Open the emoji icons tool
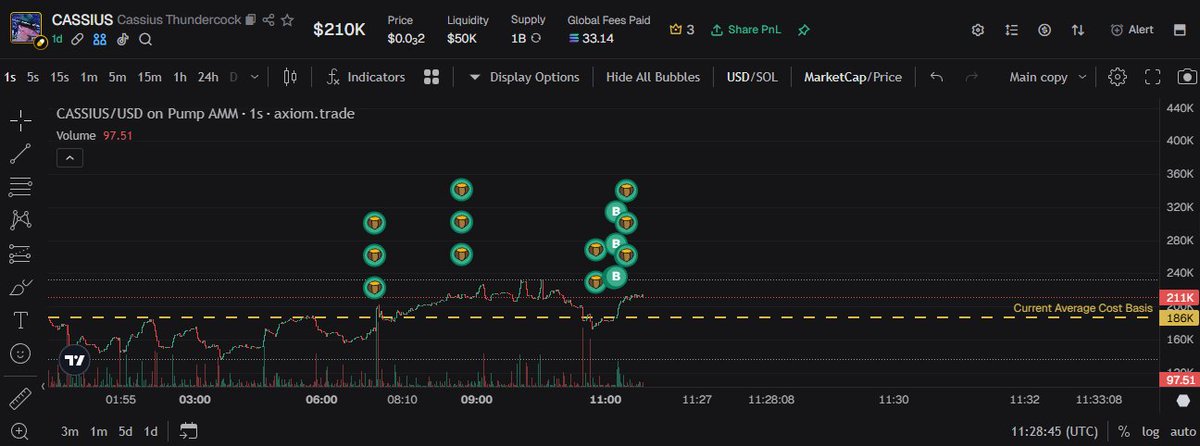 tap(20, 353)
